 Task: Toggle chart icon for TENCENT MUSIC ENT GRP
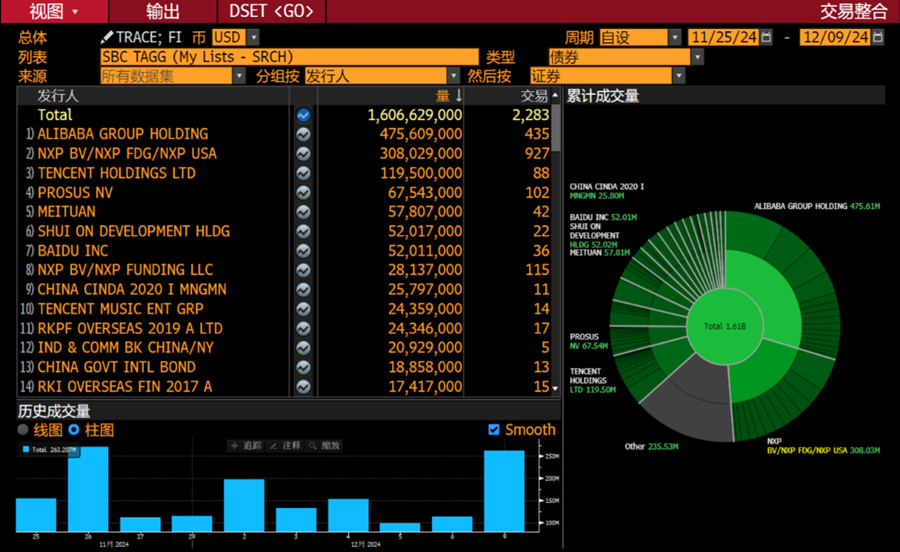[303, 309]
